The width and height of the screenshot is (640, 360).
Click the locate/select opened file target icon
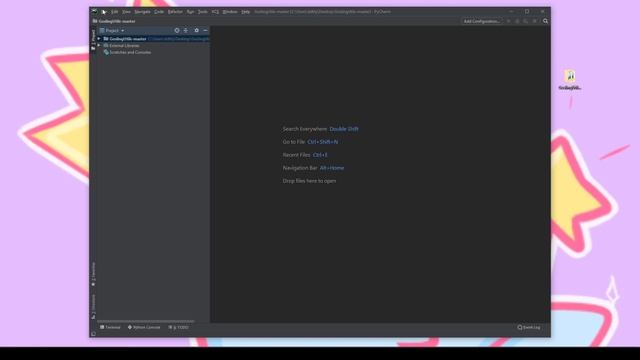pos(177,31)
